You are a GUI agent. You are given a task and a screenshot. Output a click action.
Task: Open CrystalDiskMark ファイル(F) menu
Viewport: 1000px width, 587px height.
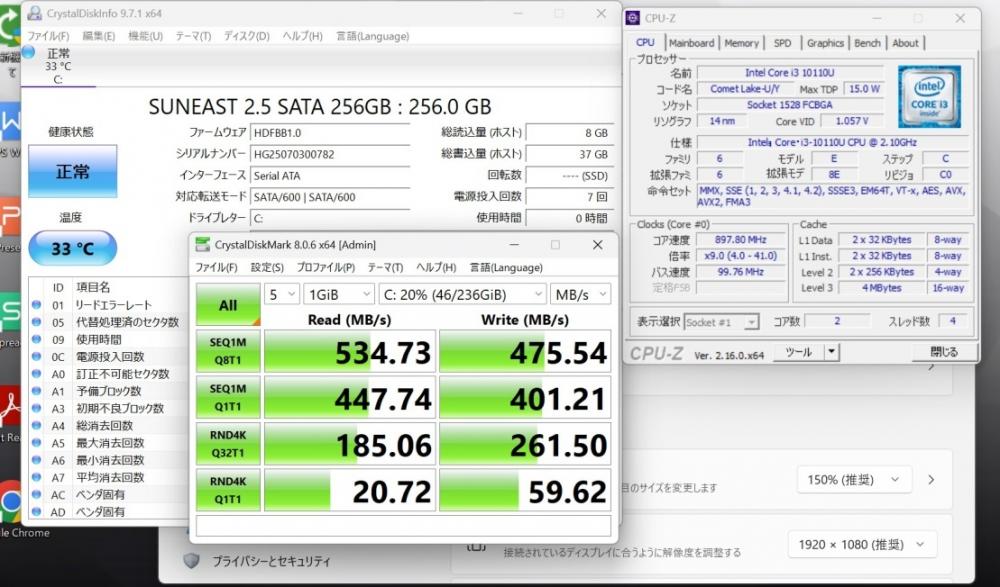pyautogui.click(x=216, y=267)
